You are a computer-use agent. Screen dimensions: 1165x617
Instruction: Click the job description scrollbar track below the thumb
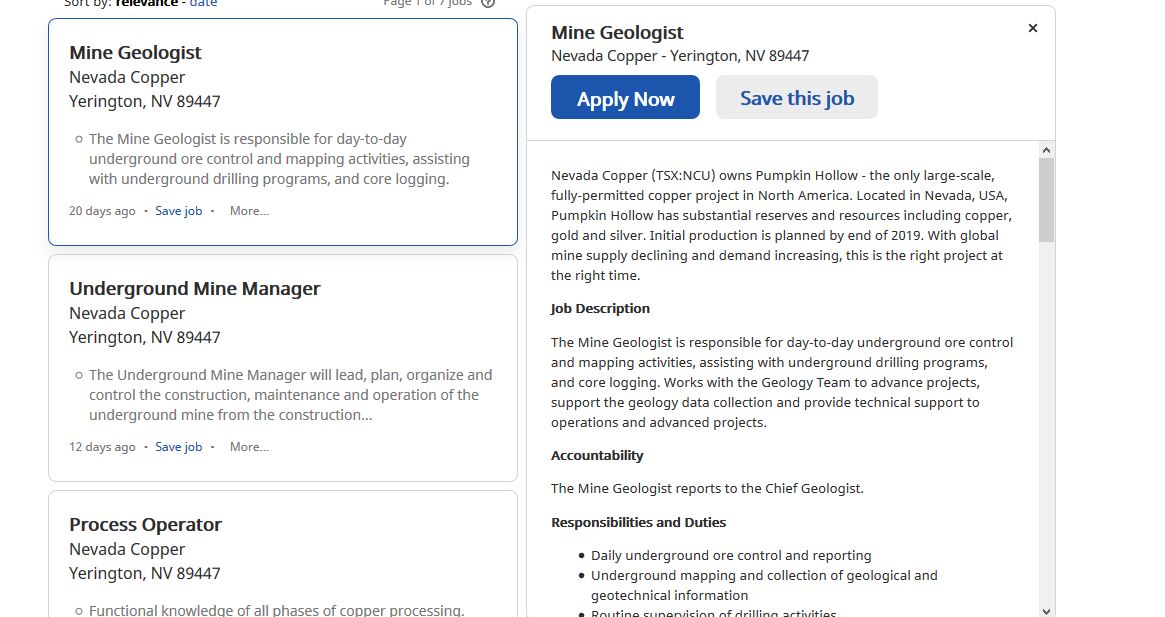point(1046,424)
